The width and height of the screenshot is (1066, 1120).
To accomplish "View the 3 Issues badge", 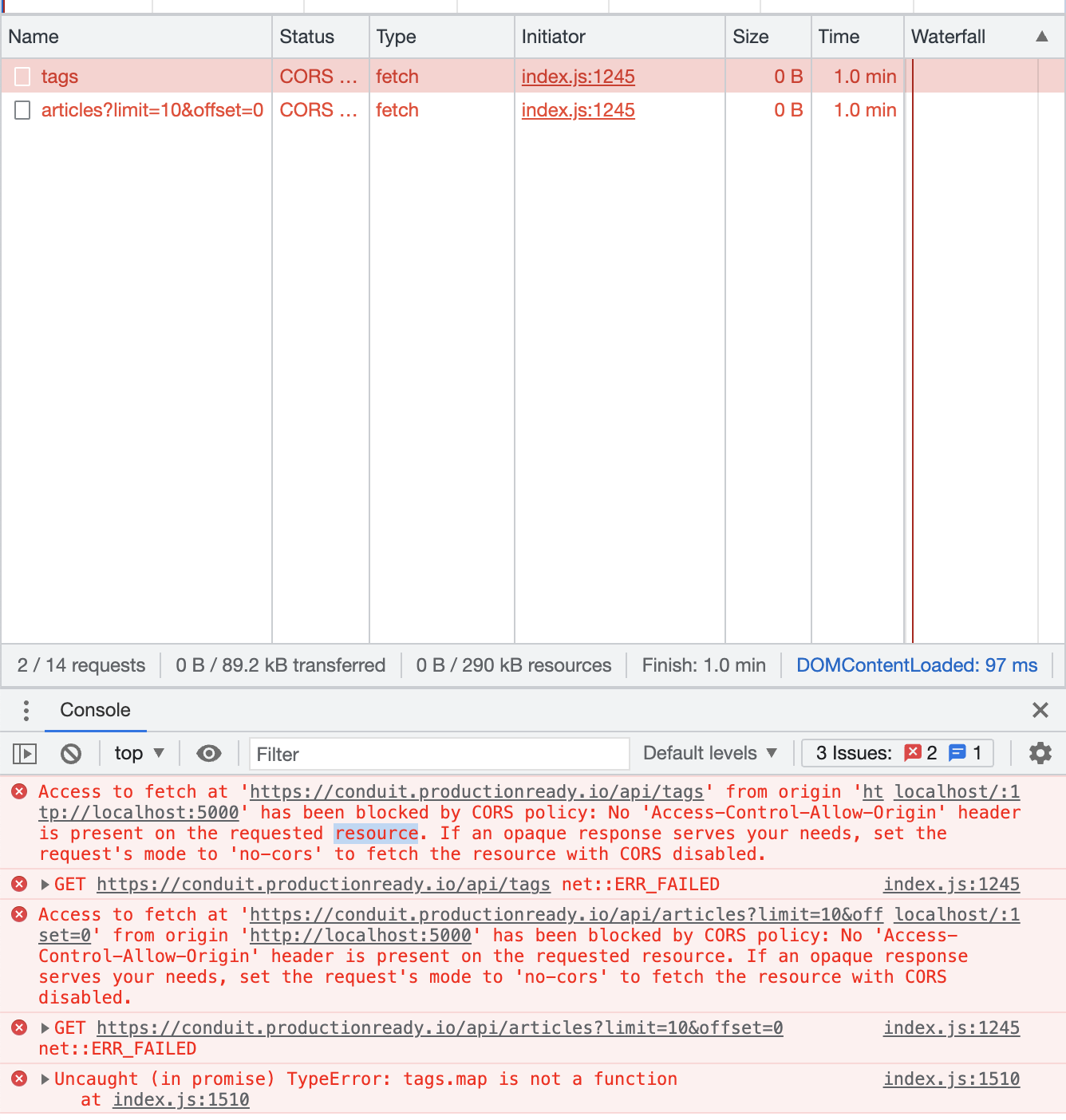I will [x=897, y=753].
